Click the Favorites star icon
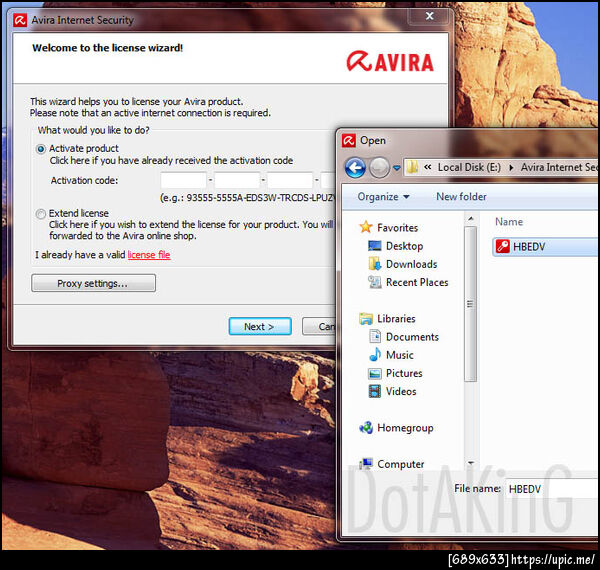 (366, 227)
